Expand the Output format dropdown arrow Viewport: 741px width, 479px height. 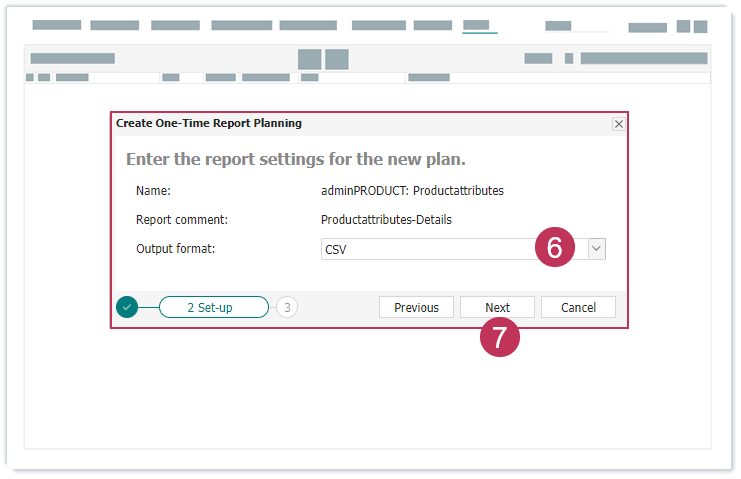[x=596, y=249]
